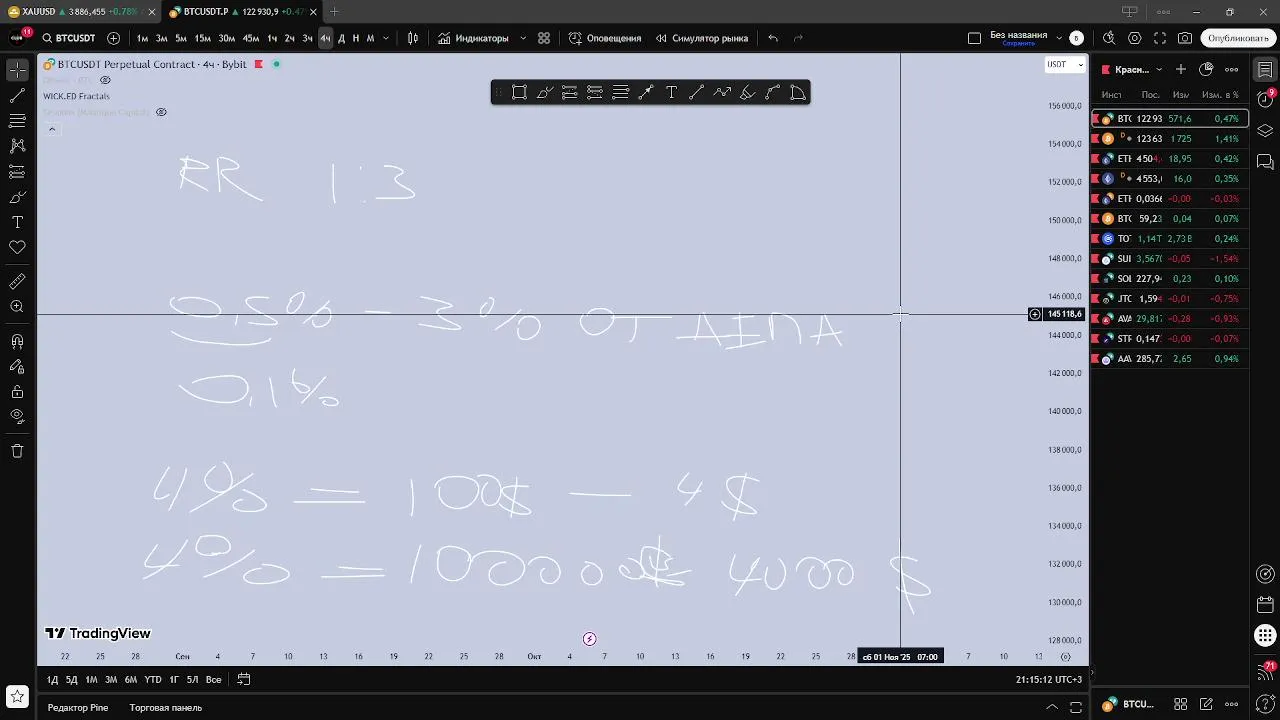Screen dimensions: 1280x720
Task: Open the watchlist three-dots menu
Action: click(x=1232, y=69)
